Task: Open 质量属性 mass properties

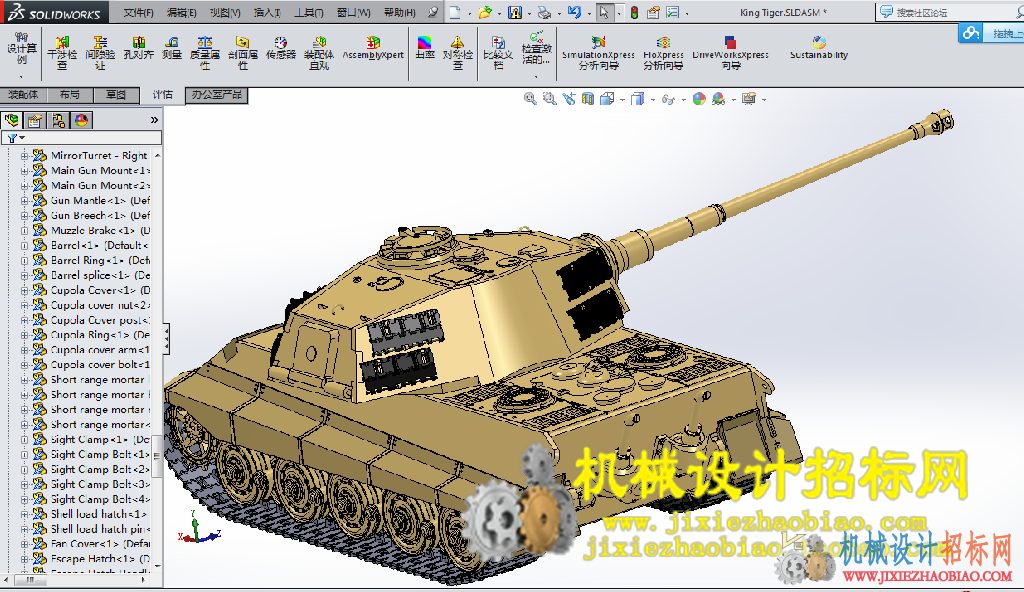Action: point(204,52)
